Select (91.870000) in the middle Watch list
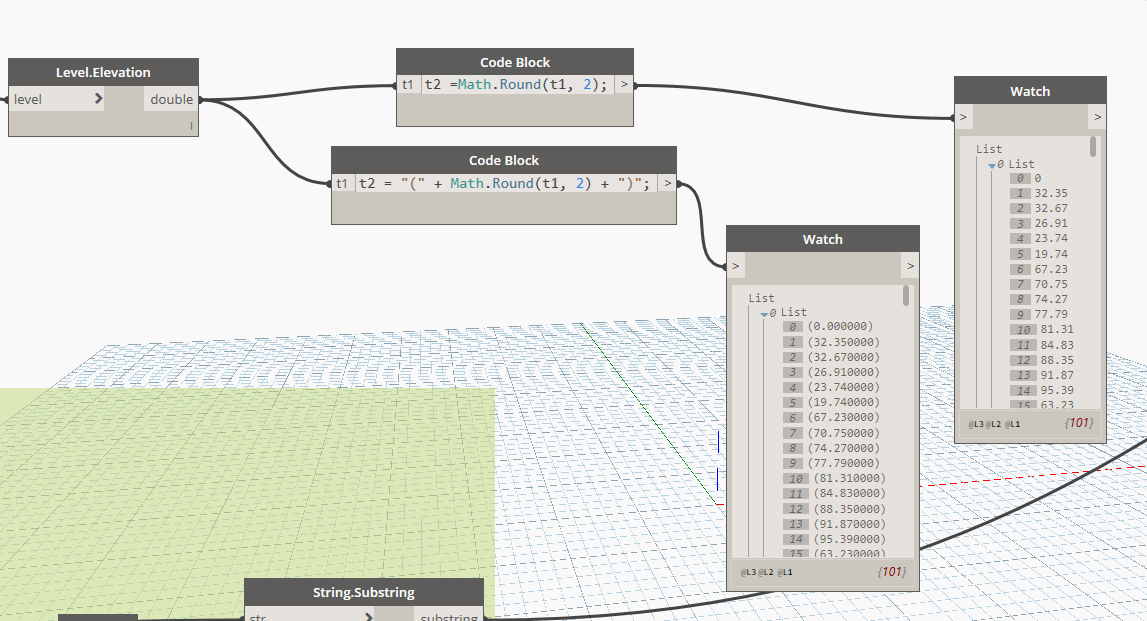1147x621 pixels. [849, 524]
